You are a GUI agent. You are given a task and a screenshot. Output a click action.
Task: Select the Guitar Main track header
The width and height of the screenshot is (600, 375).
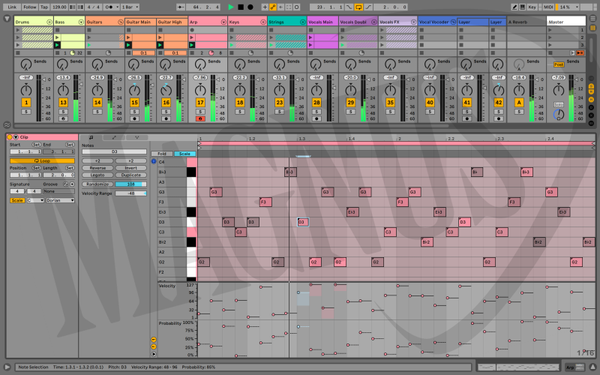coord(140,22)
